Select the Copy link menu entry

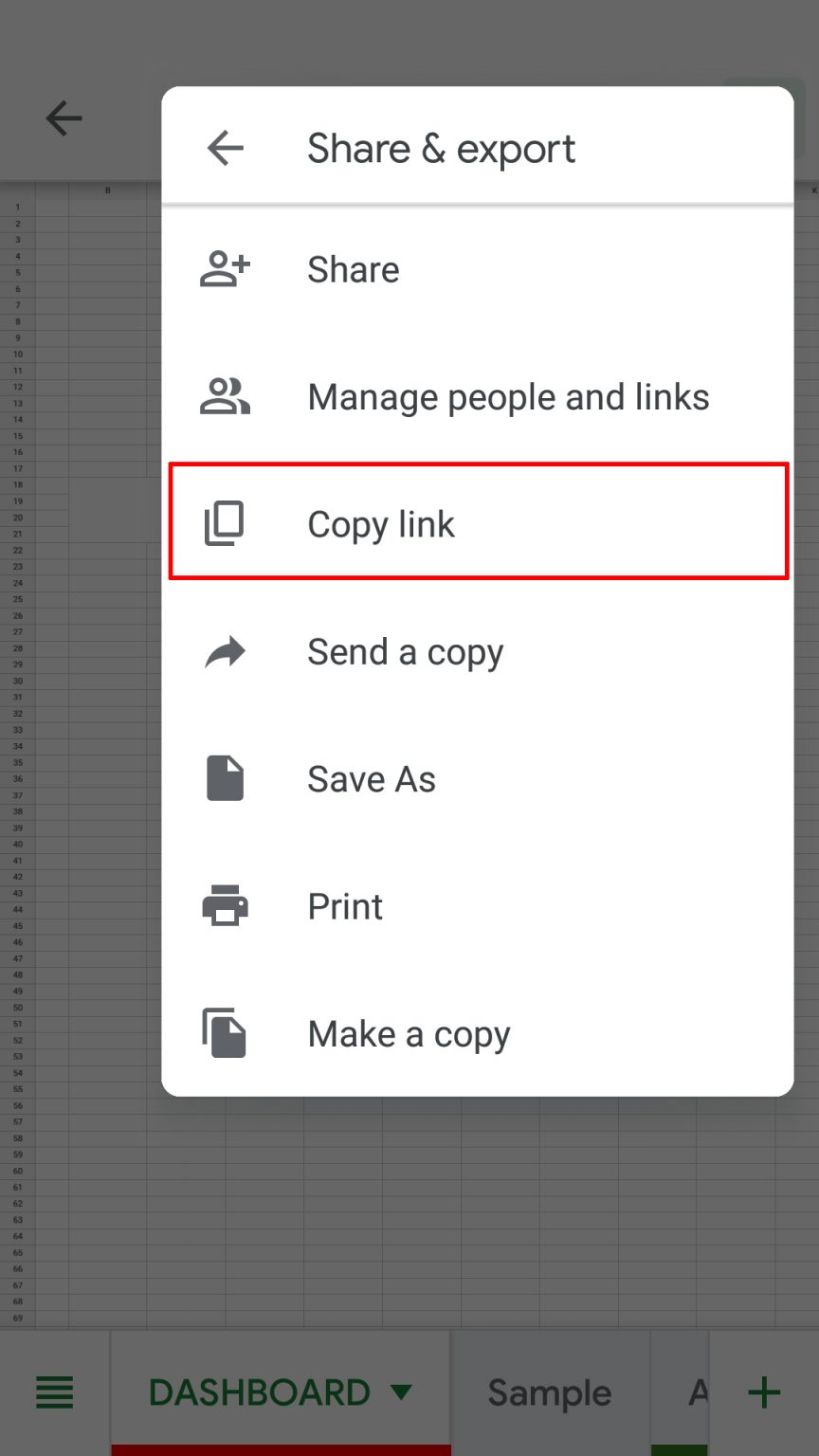381,523
